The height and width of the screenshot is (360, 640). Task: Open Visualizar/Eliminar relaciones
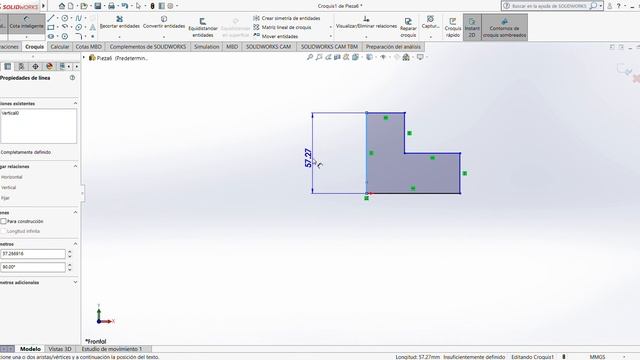(x=366, y=22)
